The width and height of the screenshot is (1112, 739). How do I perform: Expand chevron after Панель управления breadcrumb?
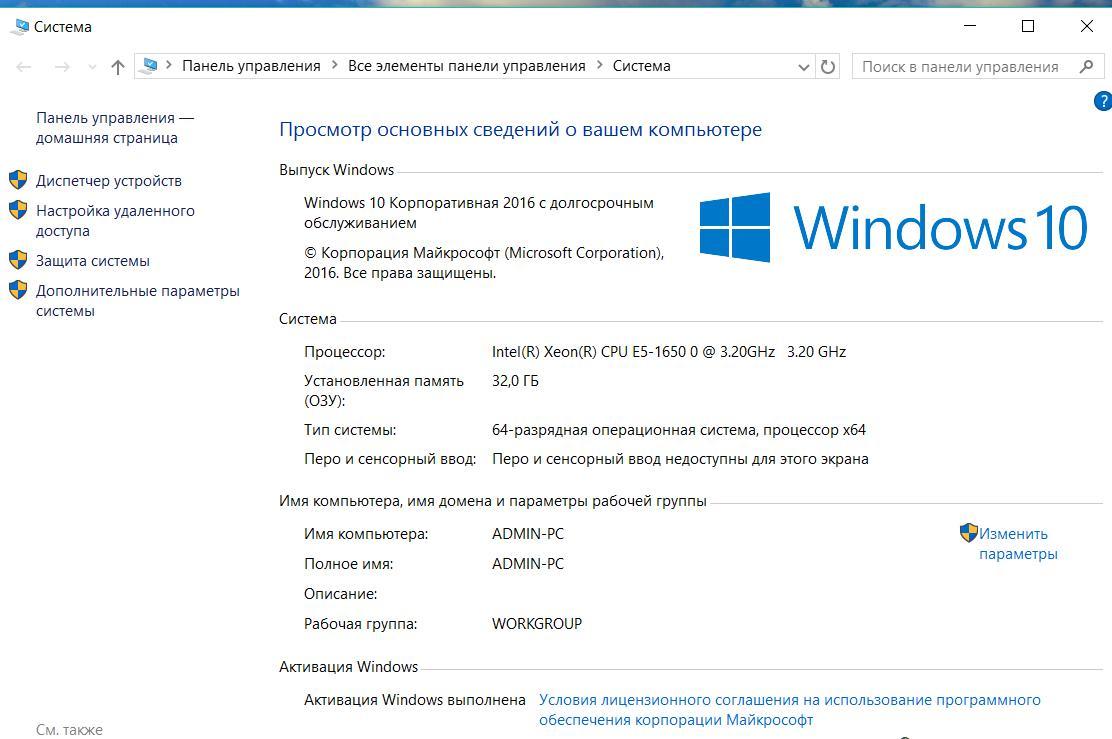[x=335, y=65]
